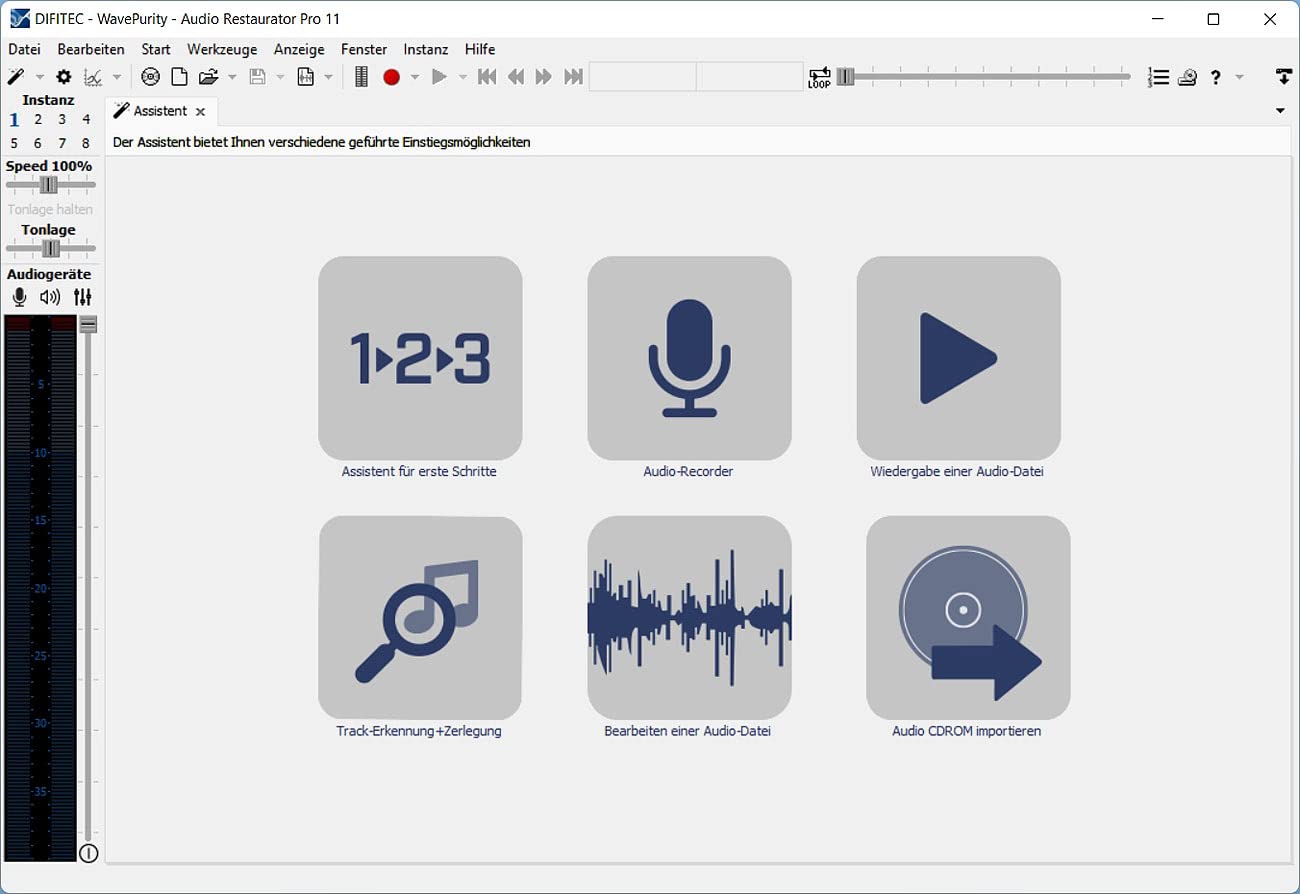Click the circled icon below the level fader
1300x894 pixels.
point(88,853)
